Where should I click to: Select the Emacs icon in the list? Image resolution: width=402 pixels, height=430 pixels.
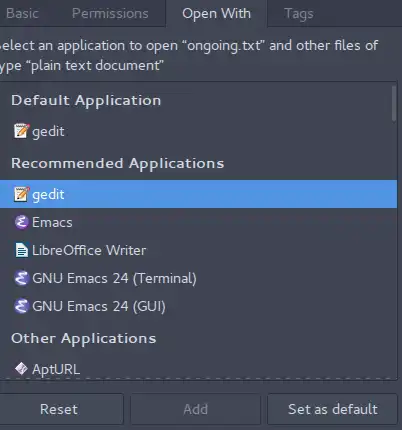(x=22, y=222)
